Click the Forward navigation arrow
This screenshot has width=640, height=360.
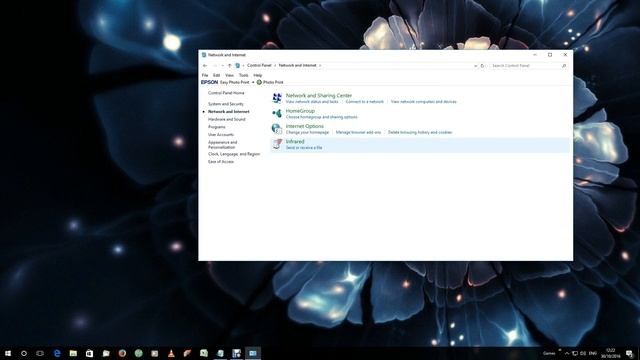(x=215, y=65)
